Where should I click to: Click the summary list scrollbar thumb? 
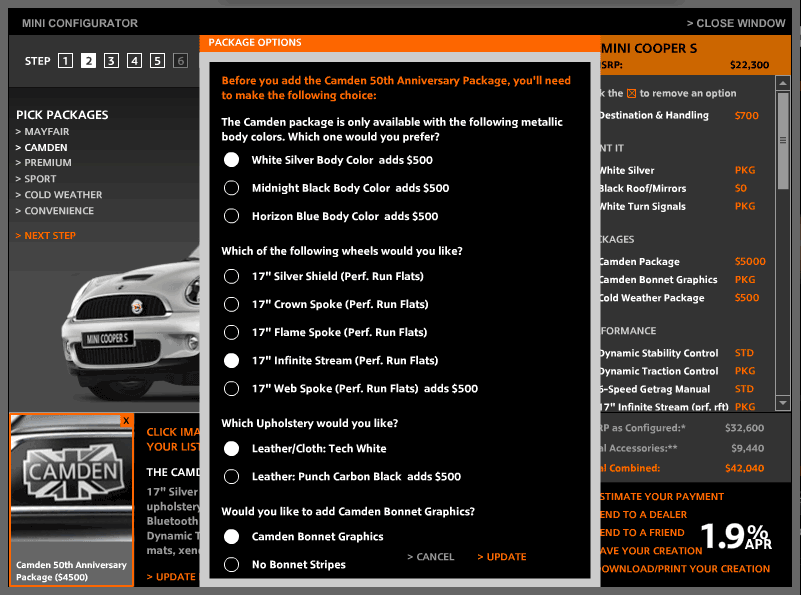783,140
